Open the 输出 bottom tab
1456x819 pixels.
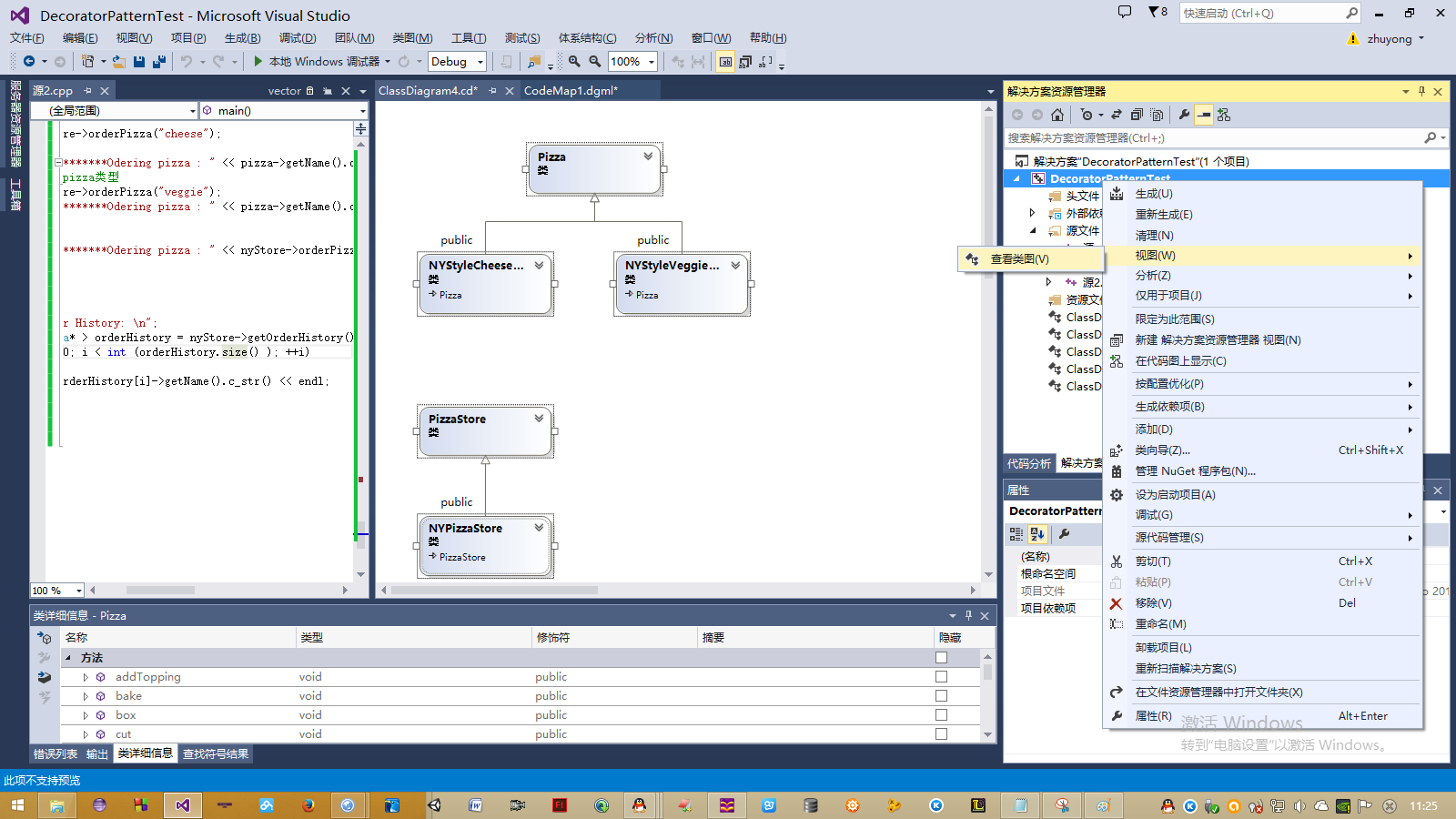97,753
